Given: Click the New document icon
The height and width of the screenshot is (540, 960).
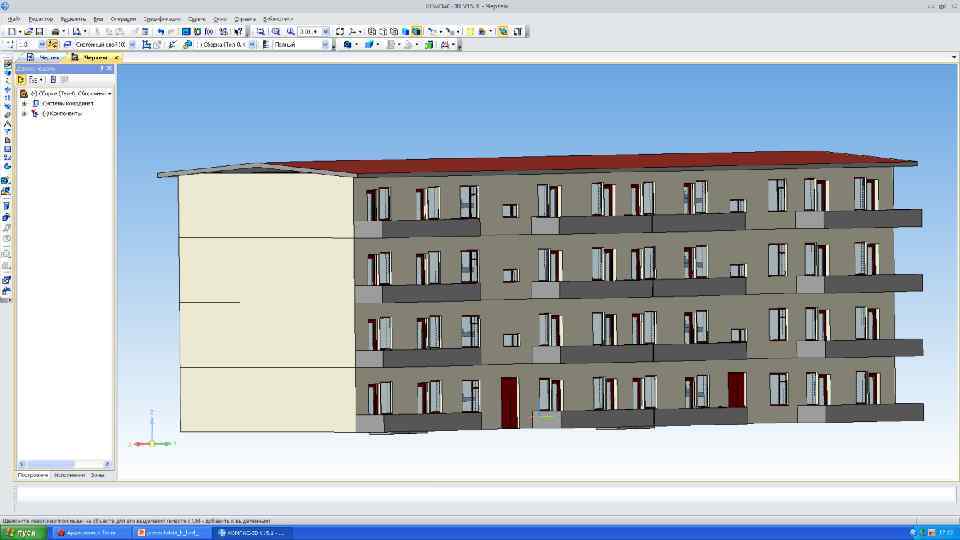Looking at the screenshot, I should (x=12, y=31).
